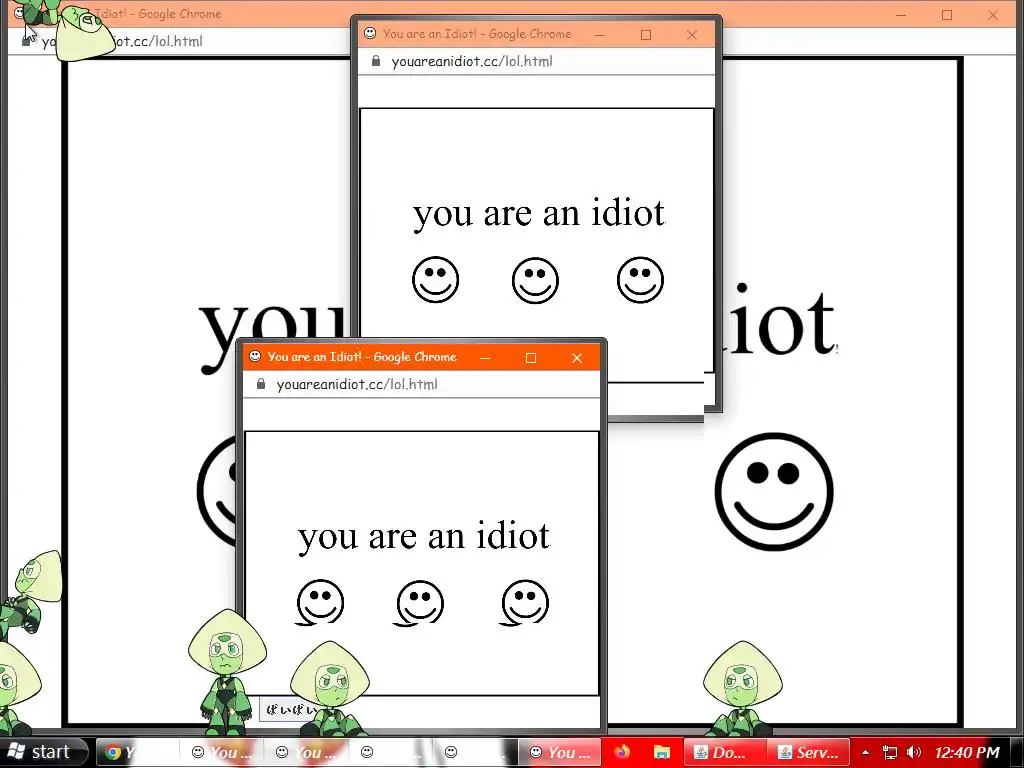Screen dimensions: 1024x768
Task: Minimize the lower 'You are an Idiot!' popup window
Action: pos(485,358)
